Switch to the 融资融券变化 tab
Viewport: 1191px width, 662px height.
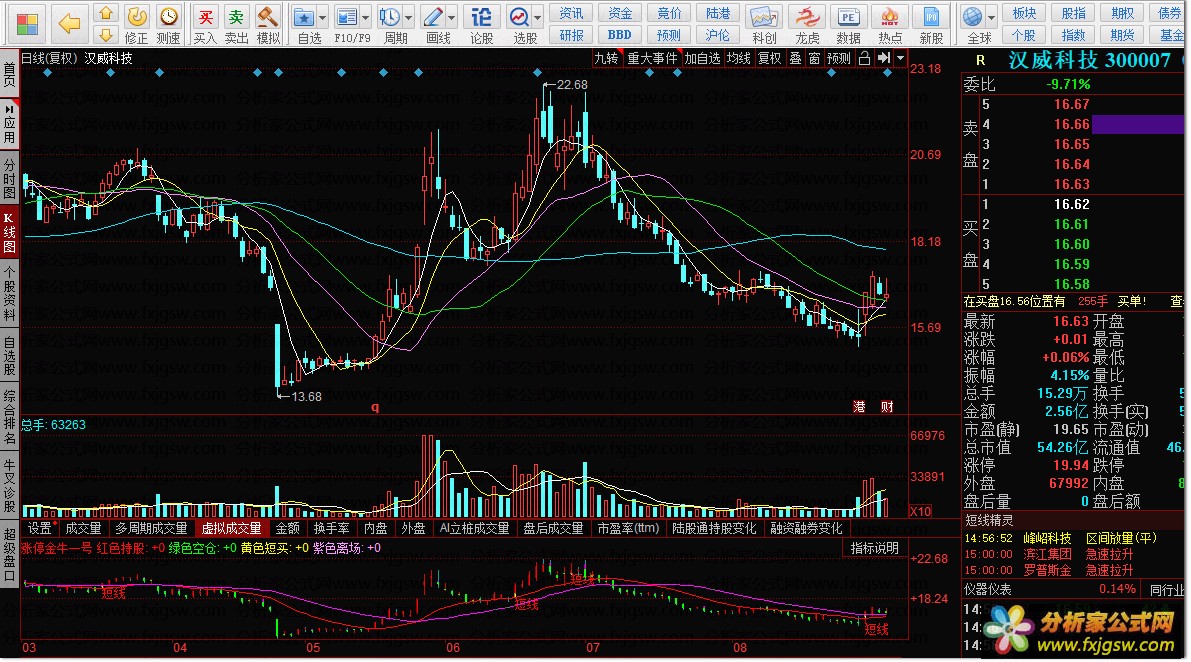(x=806, y=528)
